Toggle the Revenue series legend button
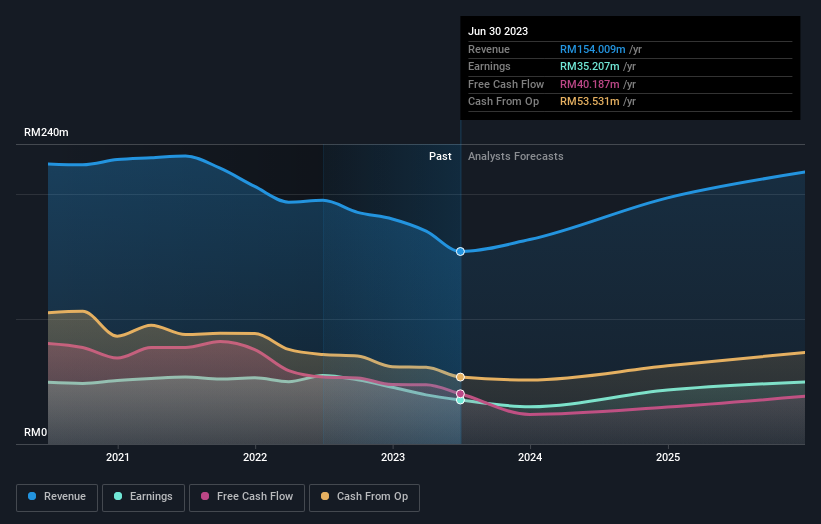Screen dimensions: 821x524 [57, 497]
